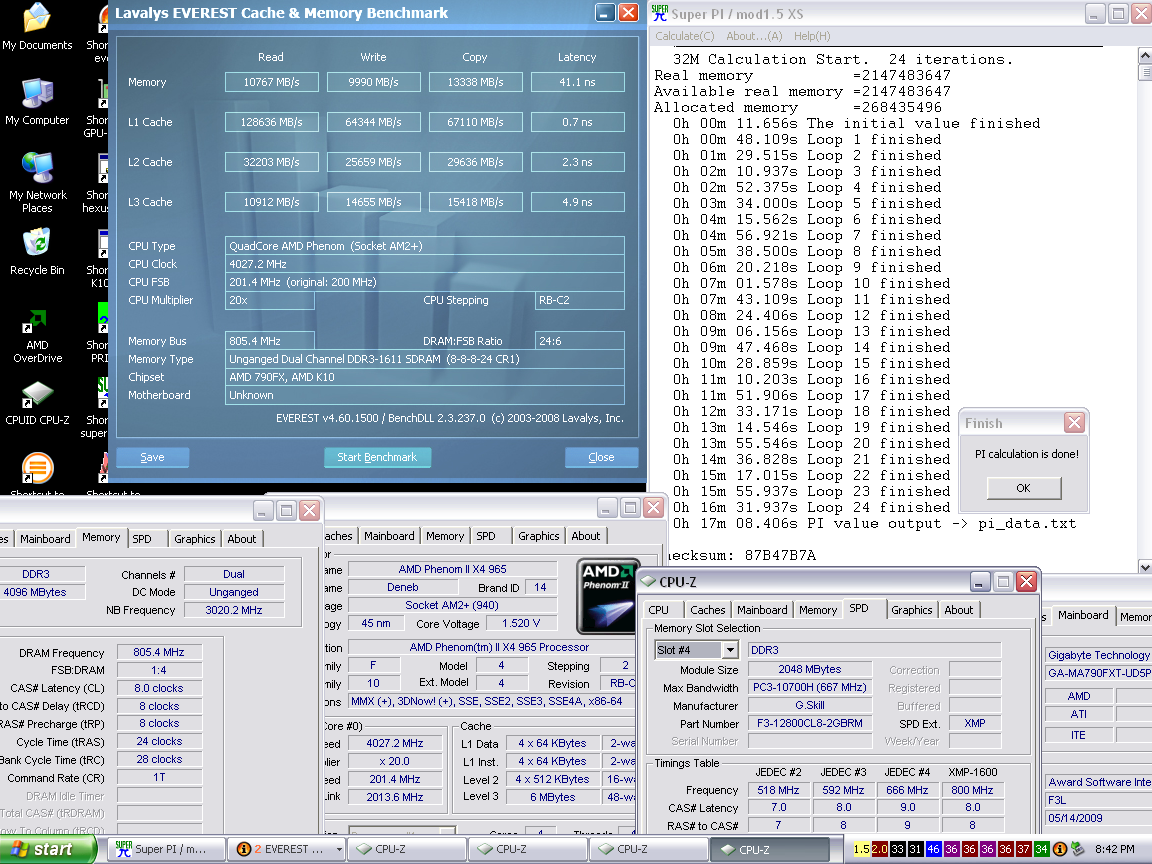Select Mainboard tab in the Phenom CPU-Z window
The image size is (1152, 864).
[389, 536]
